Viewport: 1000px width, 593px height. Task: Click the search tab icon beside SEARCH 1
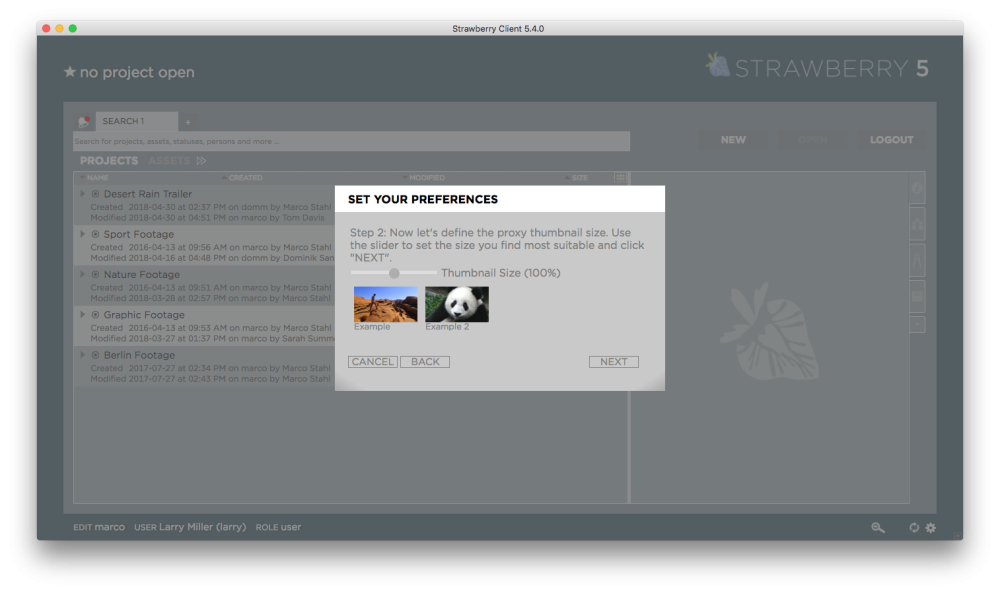85,122
